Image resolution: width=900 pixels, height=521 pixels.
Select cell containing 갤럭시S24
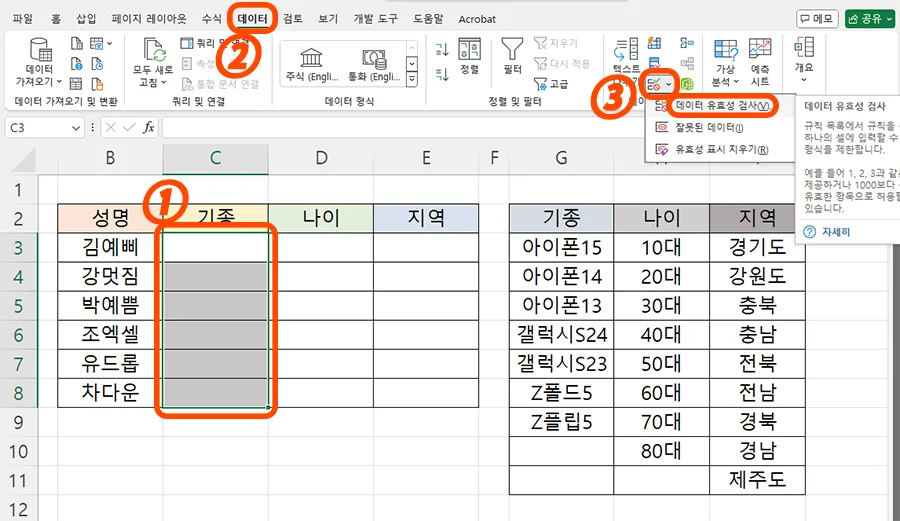click(x=561, y=335)
